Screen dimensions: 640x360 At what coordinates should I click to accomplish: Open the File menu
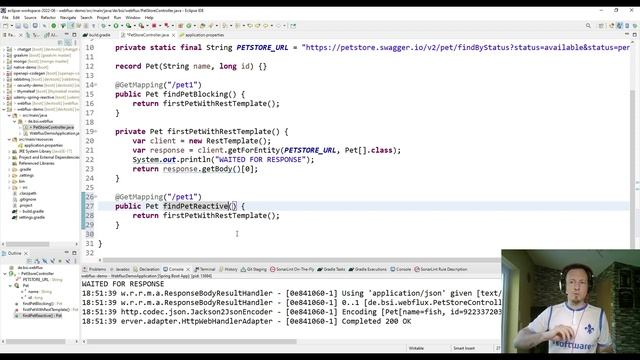pyautogui.click(x=5, y=18)
